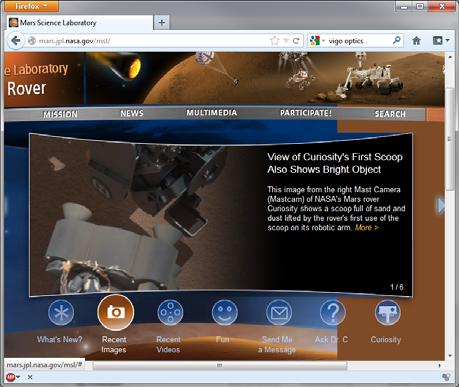459x387 pixels.
Task: Open the MISSION navigation menu
Action: tap(60, 114)
